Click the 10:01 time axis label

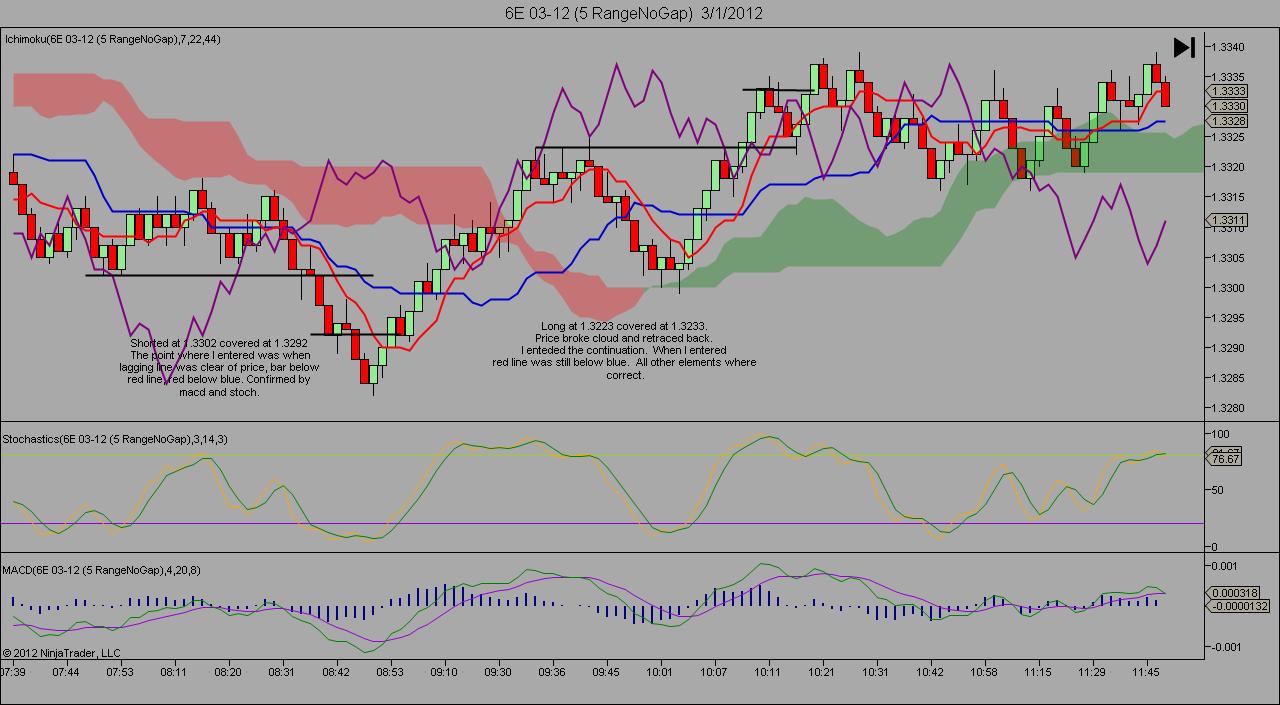tap(660, 673)
